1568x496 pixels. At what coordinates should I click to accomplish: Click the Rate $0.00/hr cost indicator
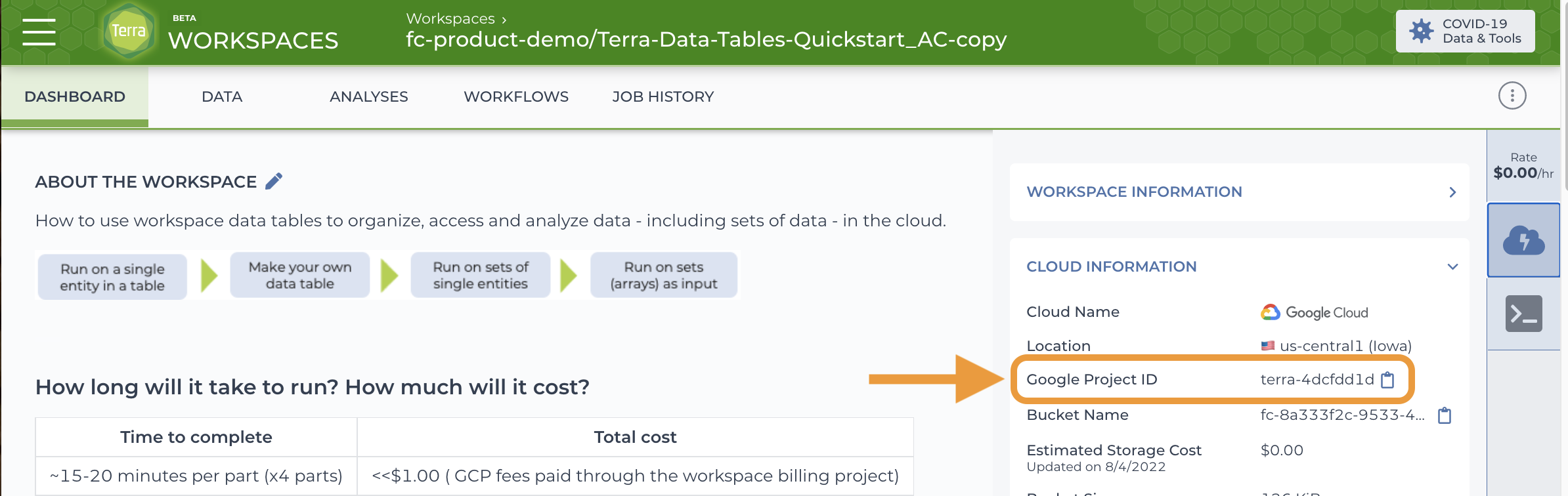click(x=1523, y=166)
